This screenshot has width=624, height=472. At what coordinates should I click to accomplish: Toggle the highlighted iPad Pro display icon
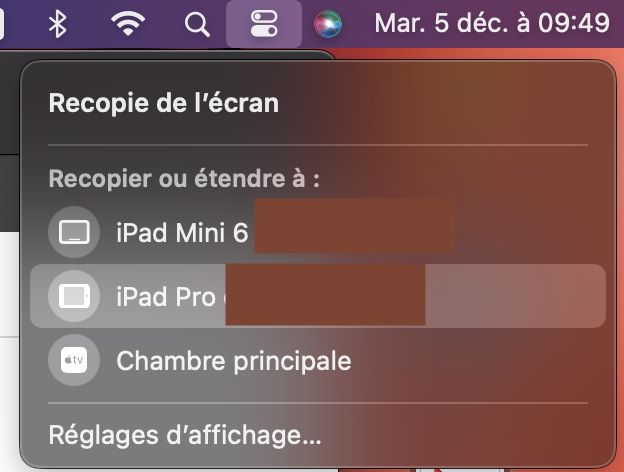coord(74,296)
